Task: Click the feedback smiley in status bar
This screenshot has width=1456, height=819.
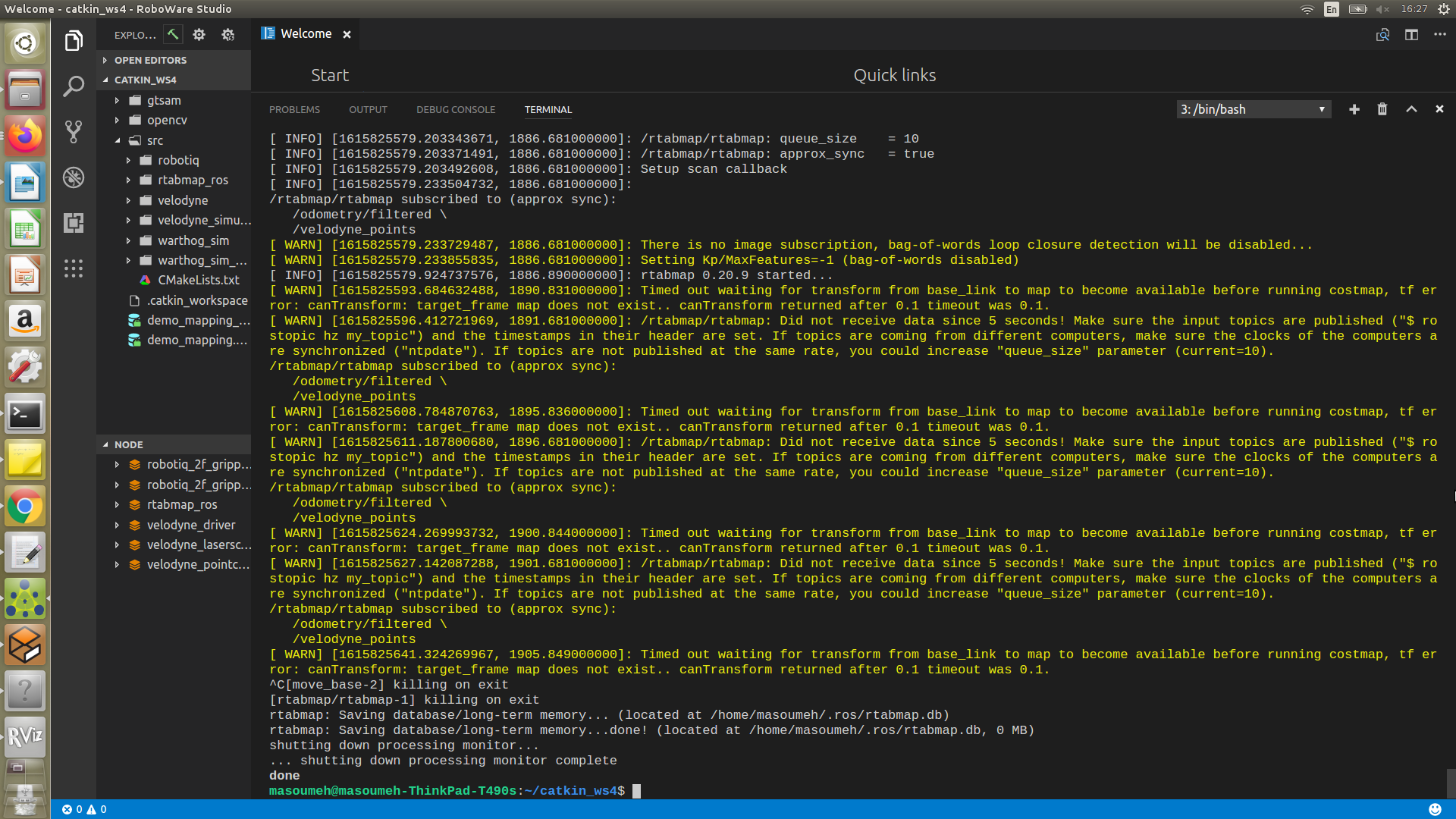Action: click(1435, 809)
